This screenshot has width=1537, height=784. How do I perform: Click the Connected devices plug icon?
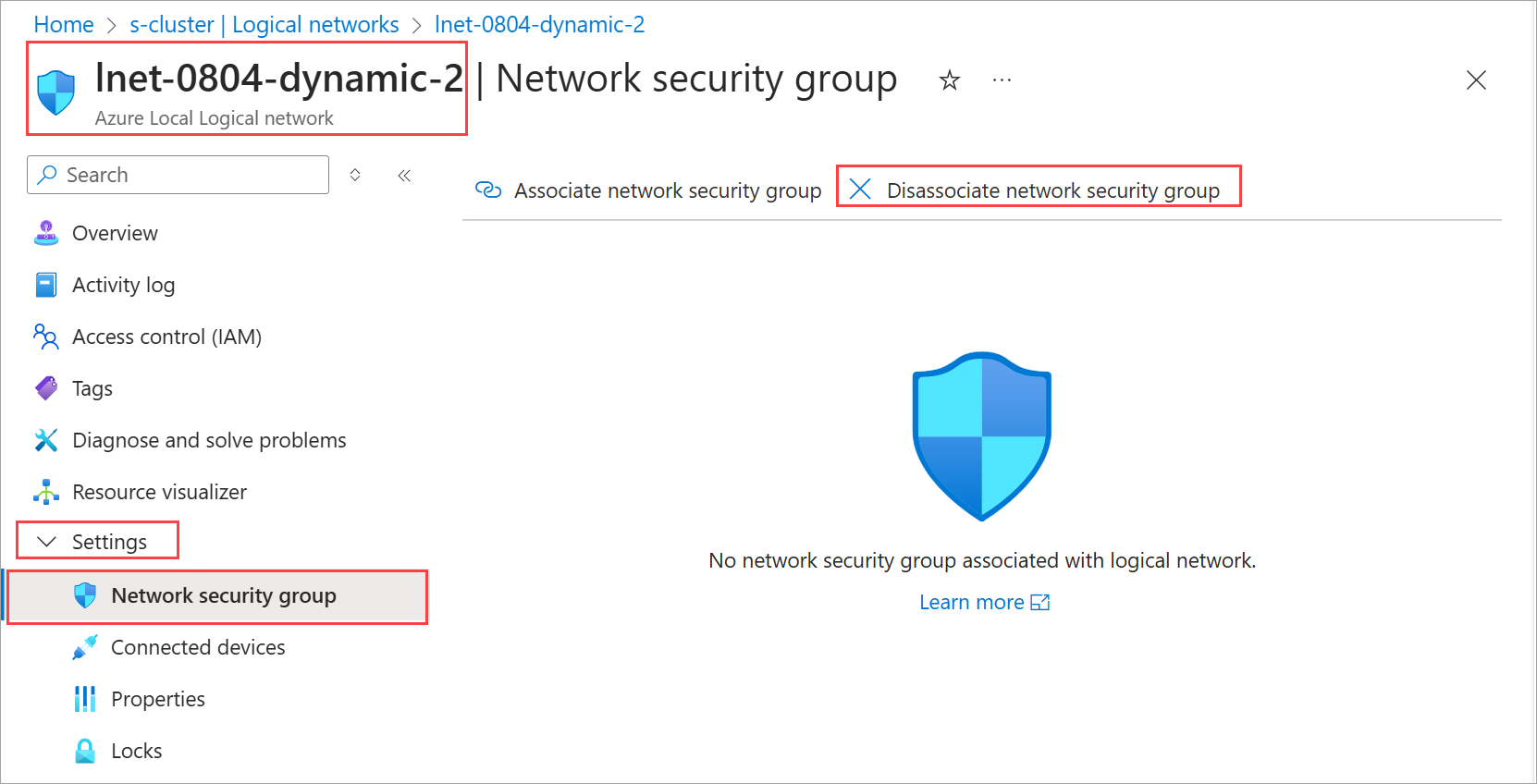click(85, 647)
